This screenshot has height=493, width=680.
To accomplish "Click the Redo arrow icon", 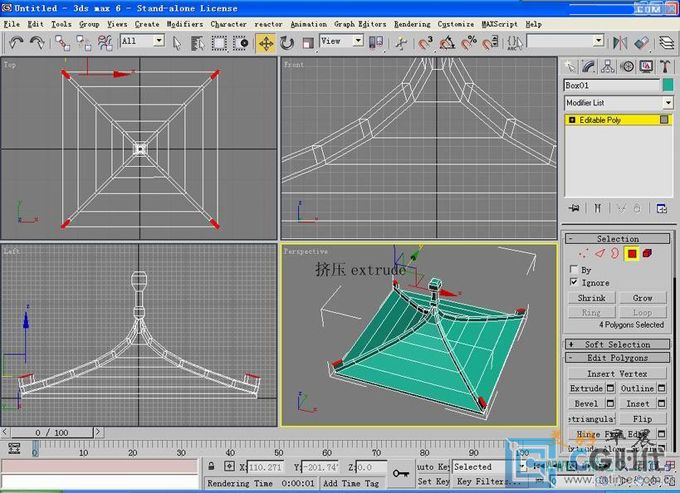I will coord(37,42).
